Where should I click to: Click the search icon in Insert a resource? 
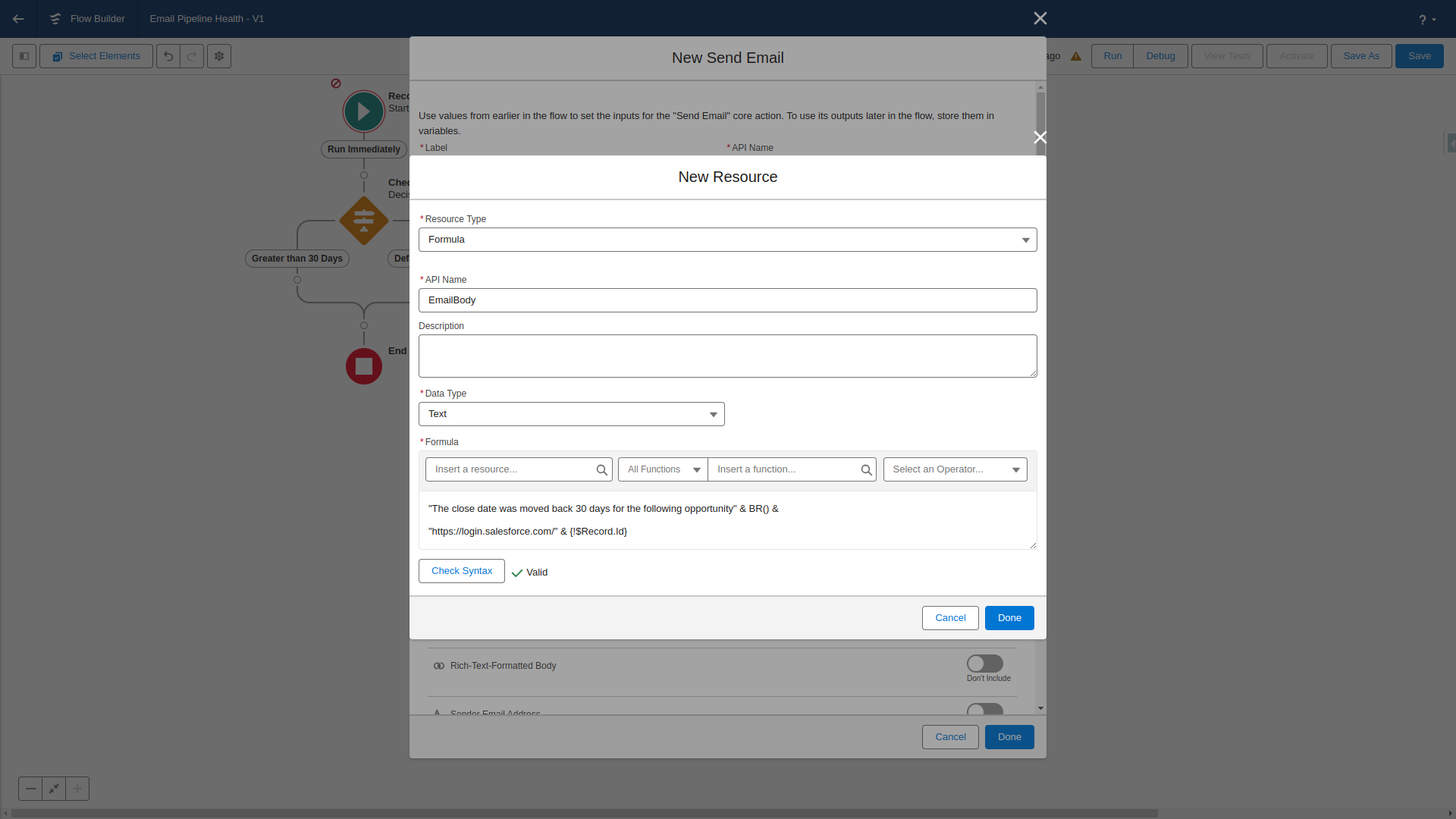point(601,470)
